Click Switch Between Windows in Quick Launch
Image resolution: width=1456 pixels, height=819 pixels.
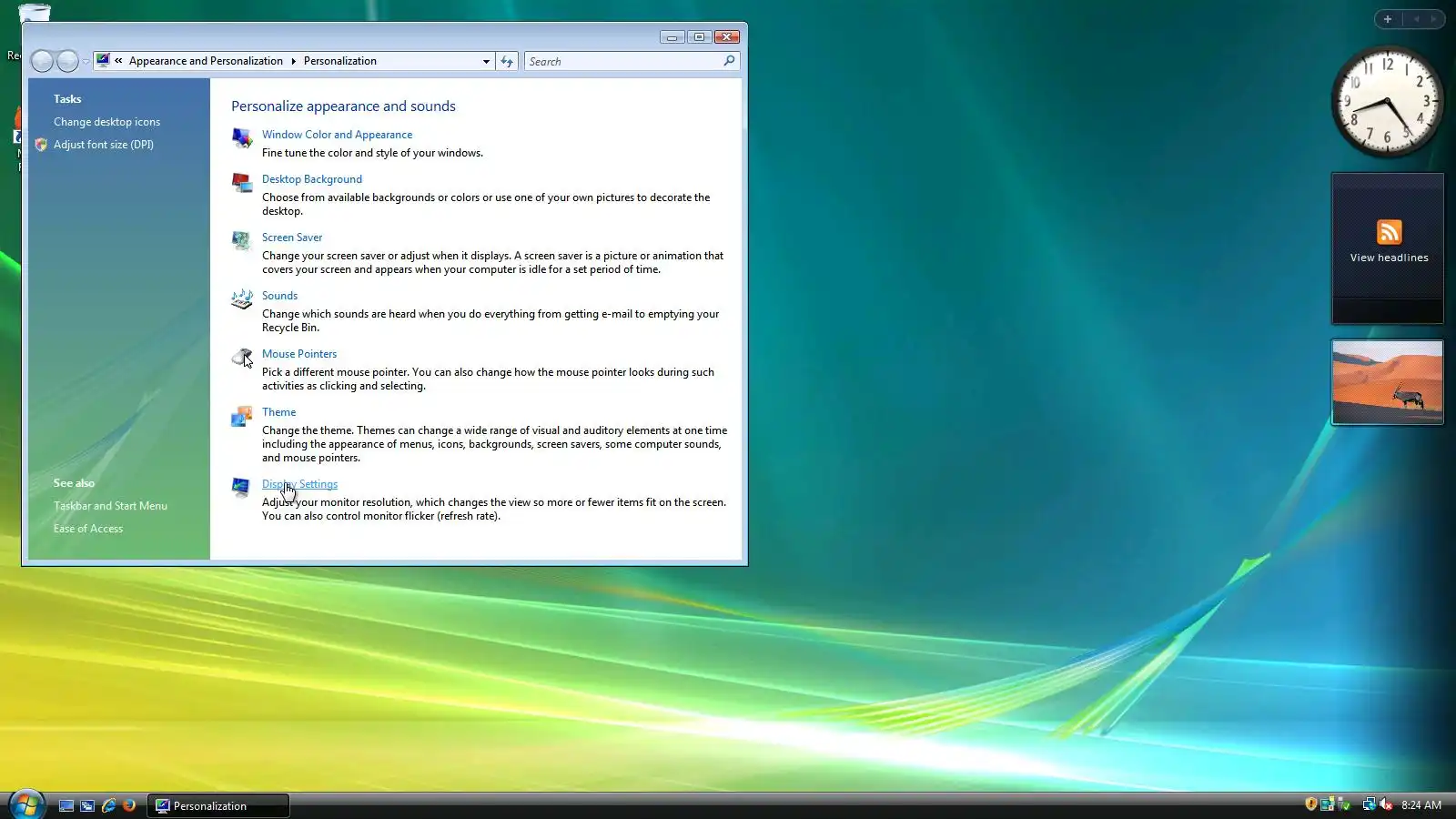[x=87, y=805]
